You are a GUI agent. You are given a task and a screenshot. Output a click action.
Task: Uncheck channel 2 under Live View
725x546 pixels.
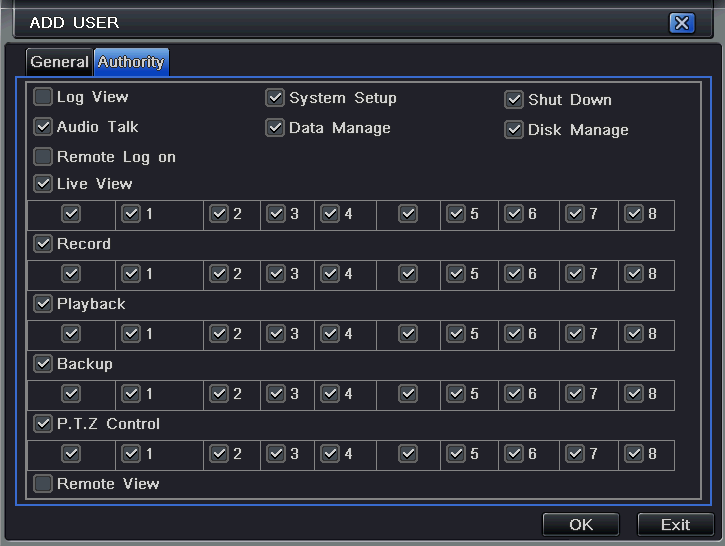(x=219, y=214)
